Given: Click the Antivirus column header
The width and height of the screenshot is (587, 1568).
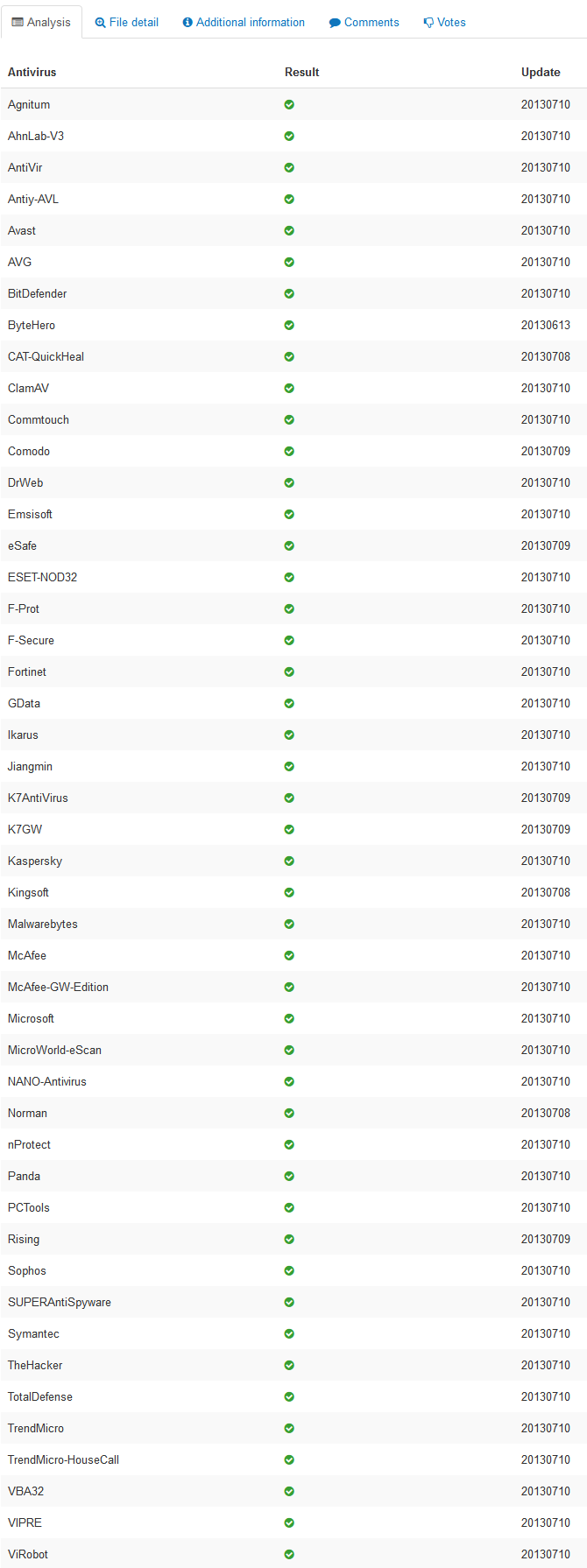Looking at the screenshot, I should point(32,73).
